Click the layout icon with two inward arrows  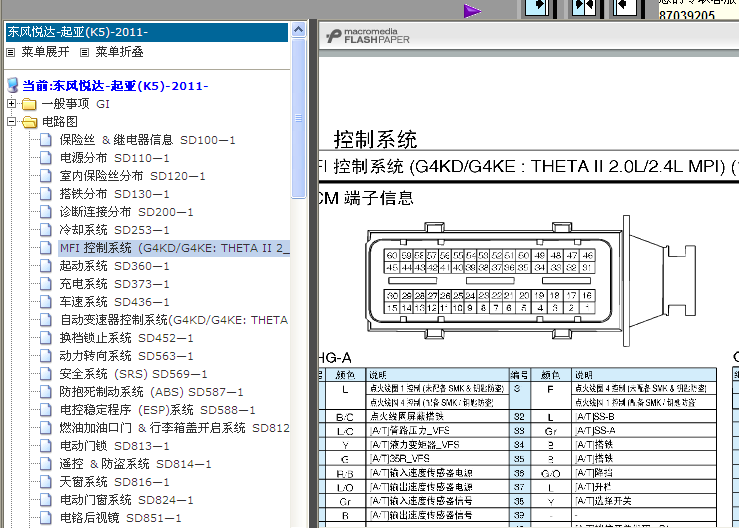click(x=583, y=8)
